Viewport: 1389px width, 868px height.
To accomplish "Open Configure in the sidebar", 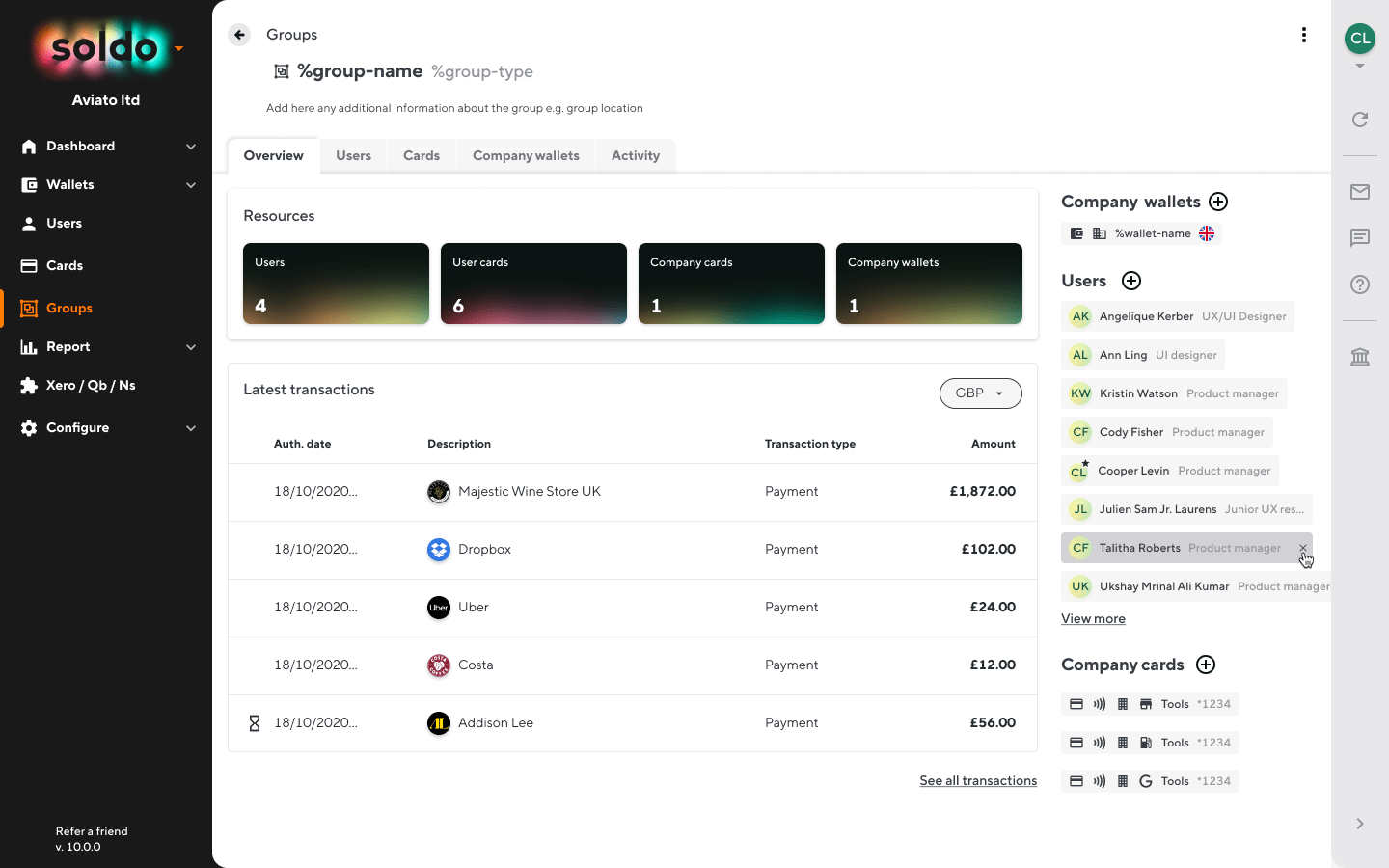I will click(x=77, y=428).
